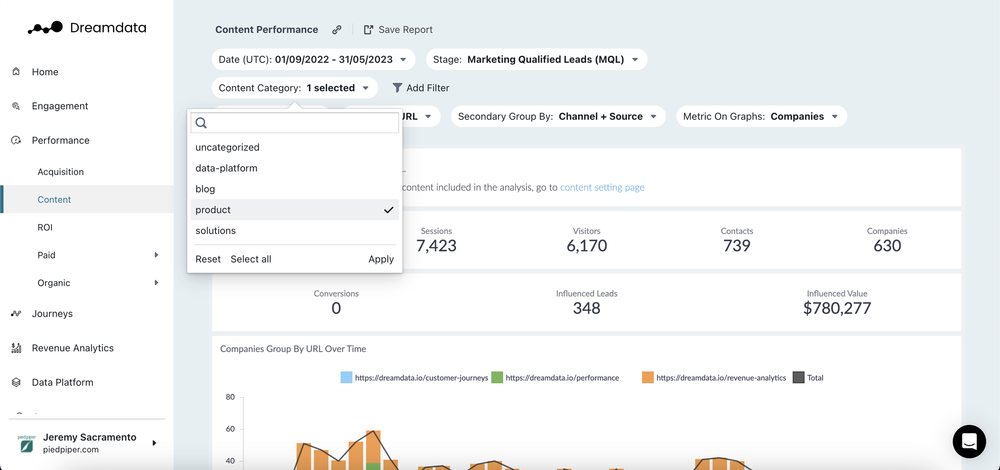Check the uncategorized category option

(295, 147)
